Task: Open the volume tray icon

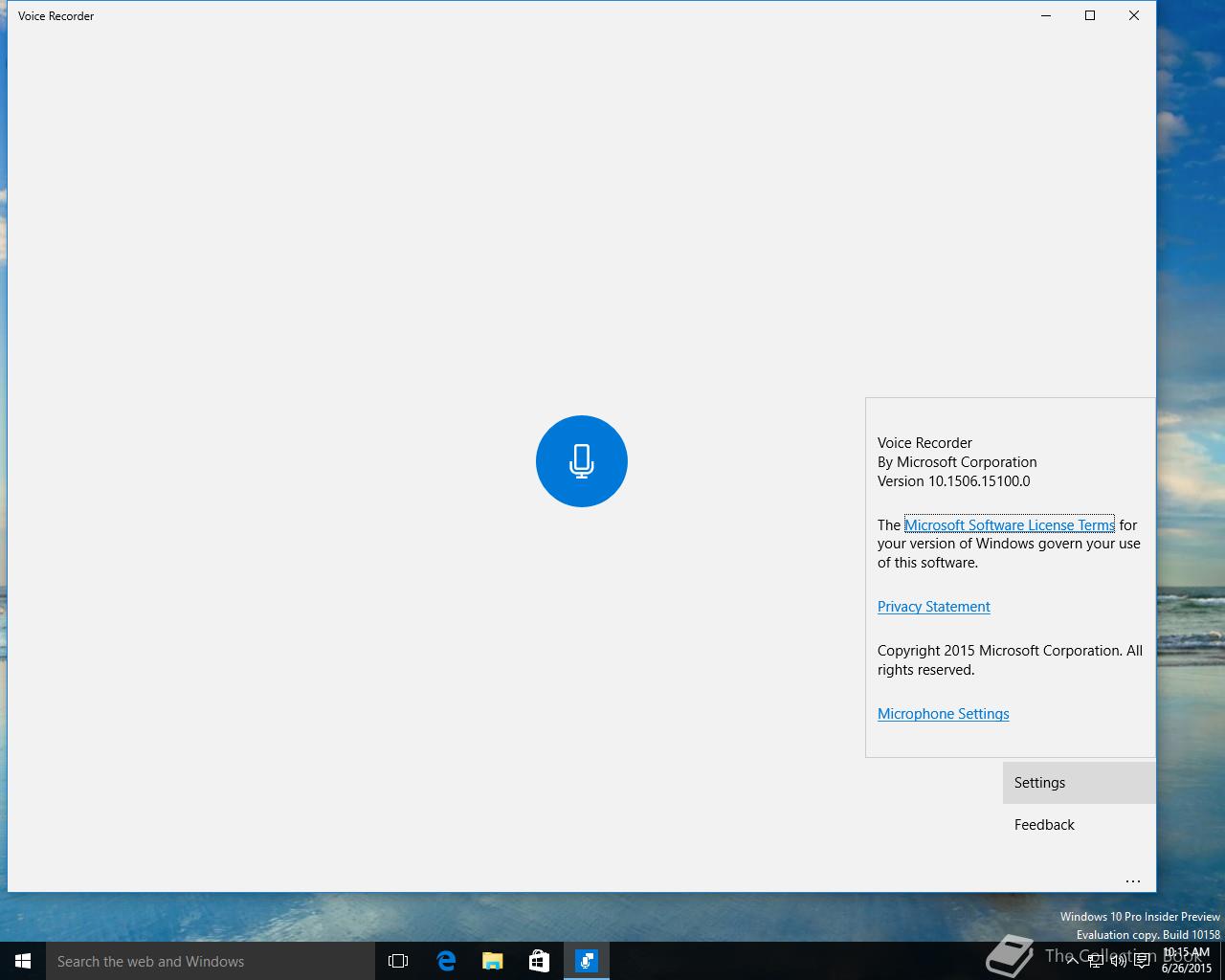Action: pyautogui.click(x=1118, y=961)
